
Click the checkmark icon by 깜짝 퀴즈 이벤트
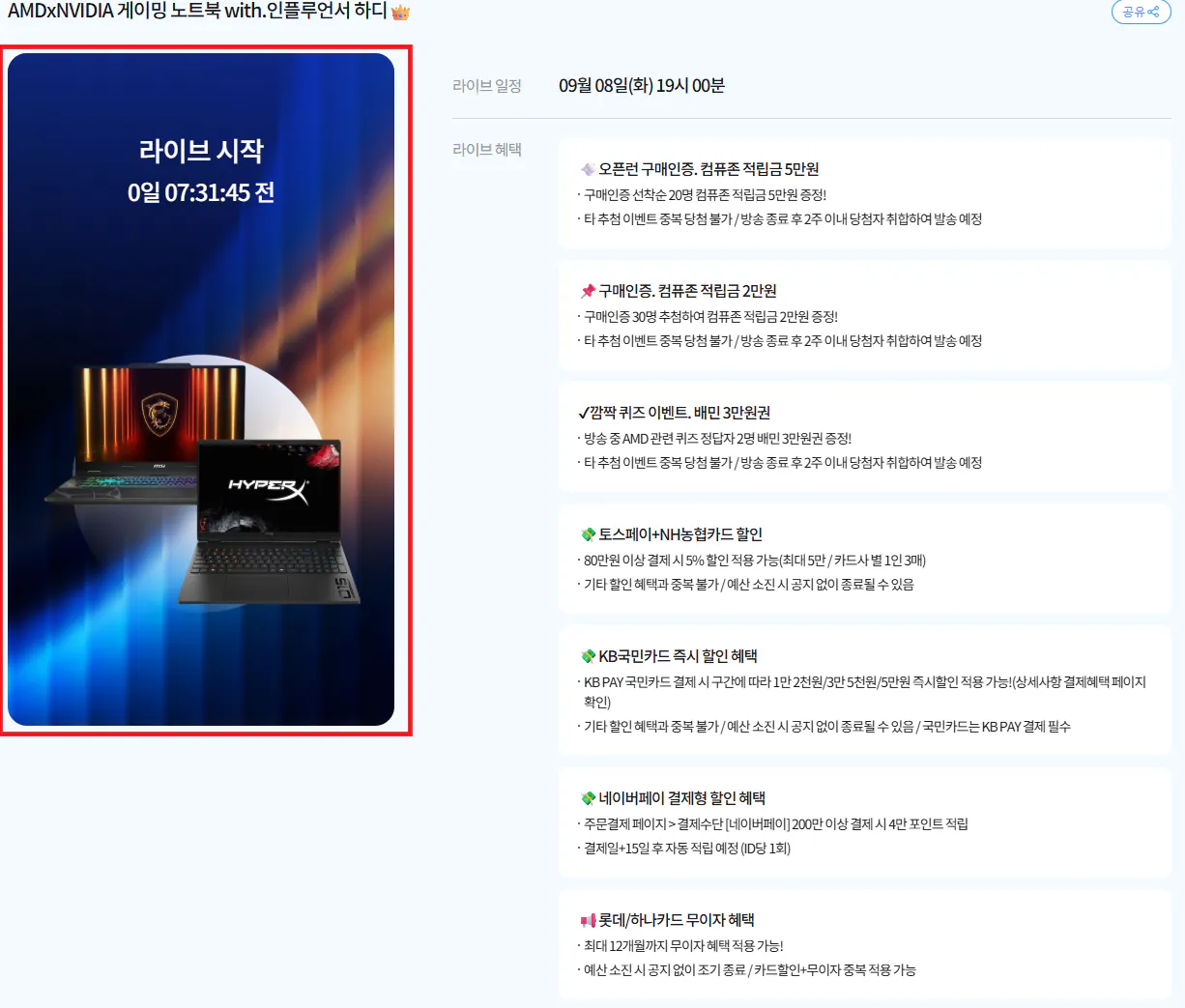point(584,413)
